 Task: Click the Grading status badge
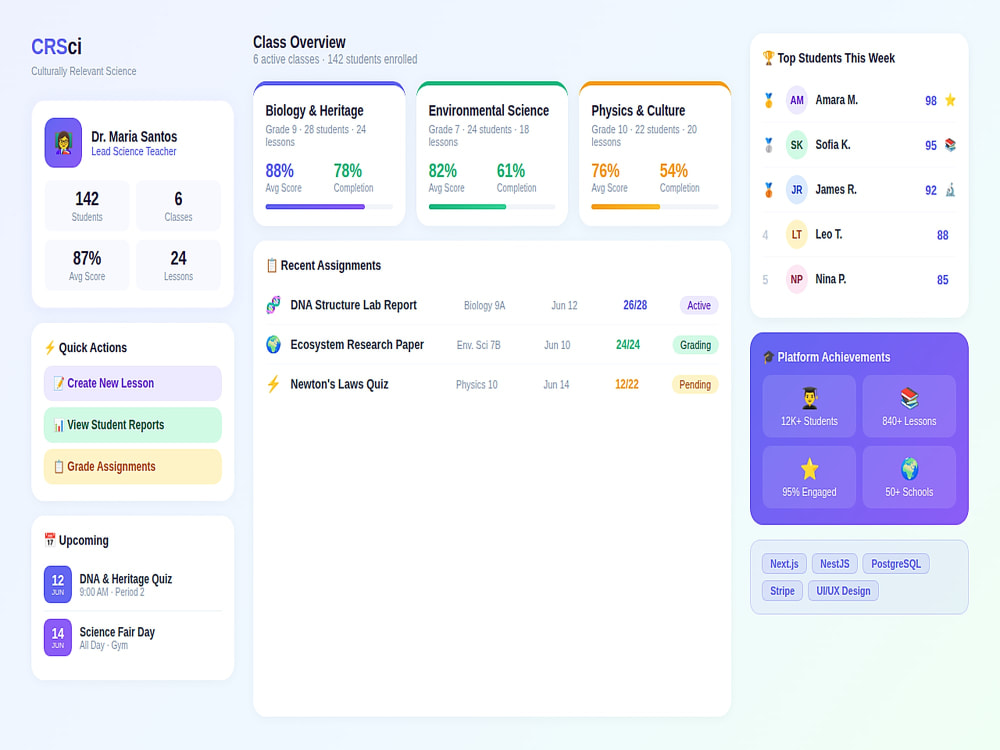click(695, 345)
